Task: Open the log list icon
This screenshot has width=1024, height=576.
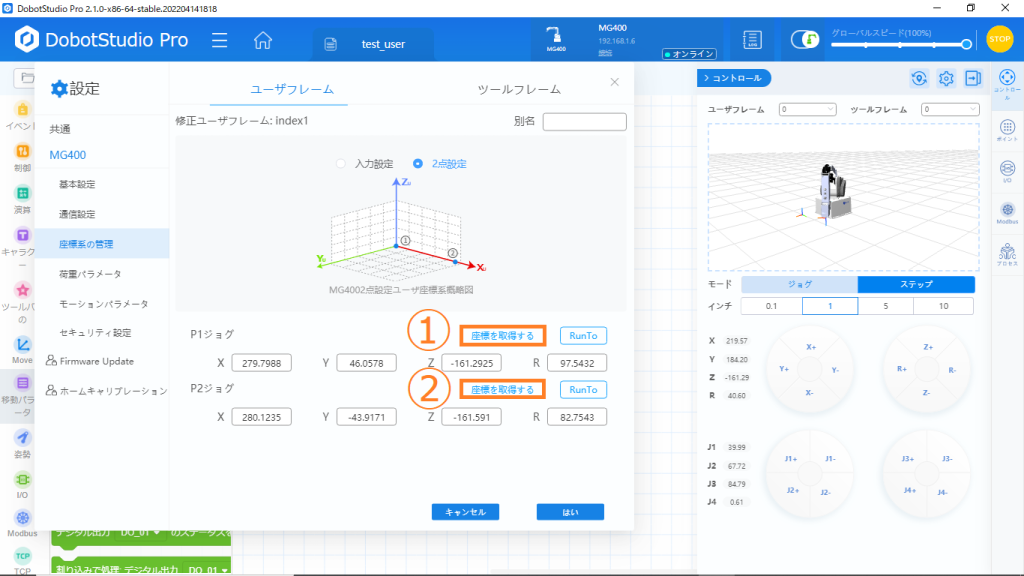Action: pos(752,40)
